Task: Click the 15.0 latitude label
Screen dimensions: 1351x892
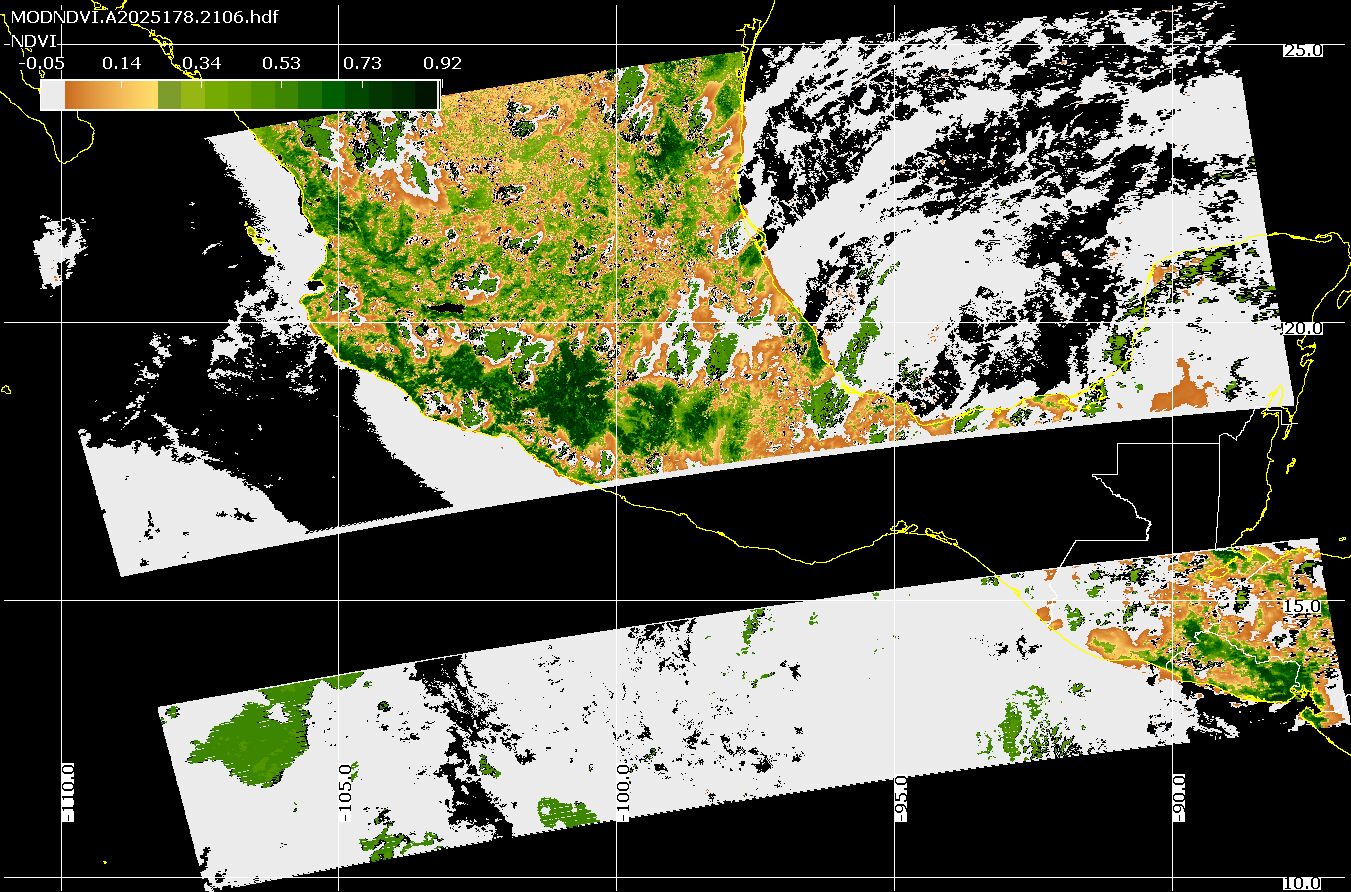Action: click(x=1302, y=606)
